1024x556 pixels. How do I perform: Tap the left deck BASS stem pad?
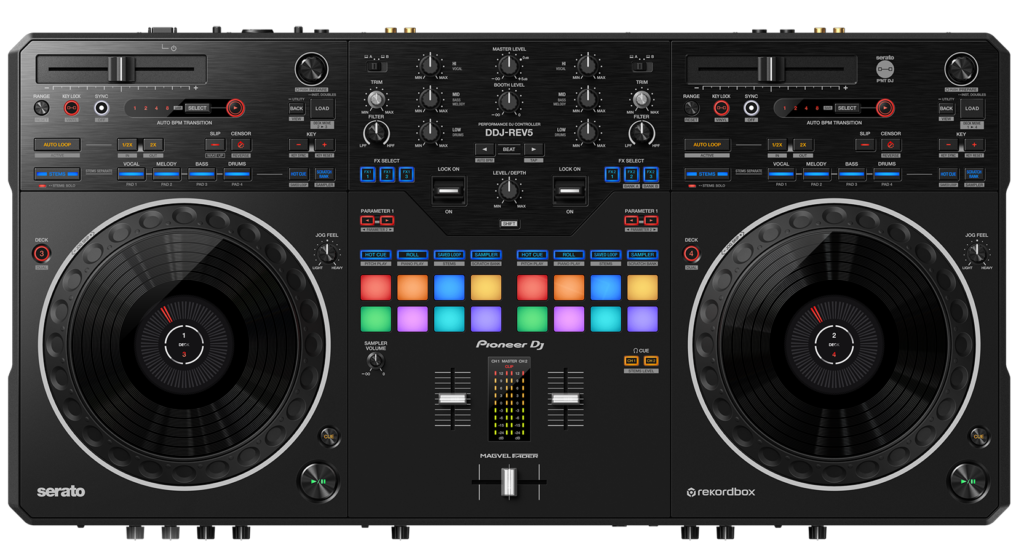(202, 174)
